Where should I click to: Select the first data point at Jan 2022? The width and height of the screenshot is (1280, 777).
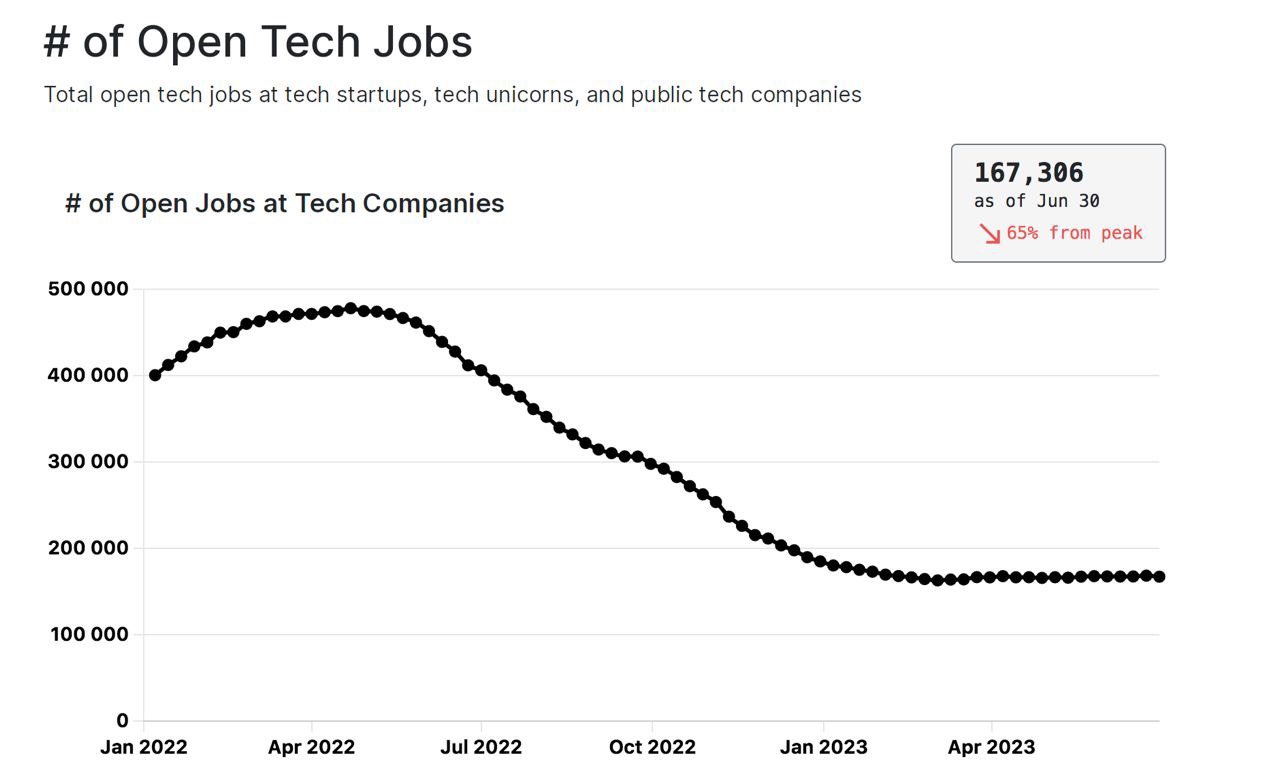point(155,375)
